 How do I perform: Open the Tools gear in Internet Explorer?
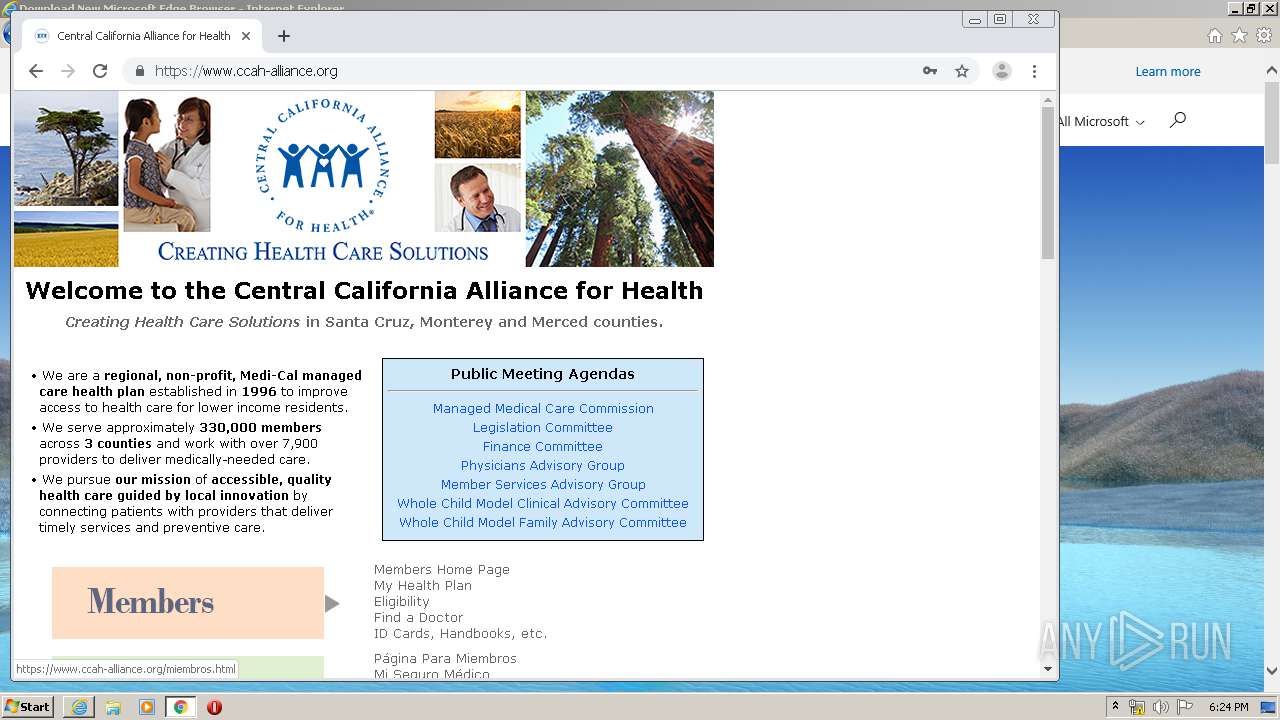pos(1264,36)
